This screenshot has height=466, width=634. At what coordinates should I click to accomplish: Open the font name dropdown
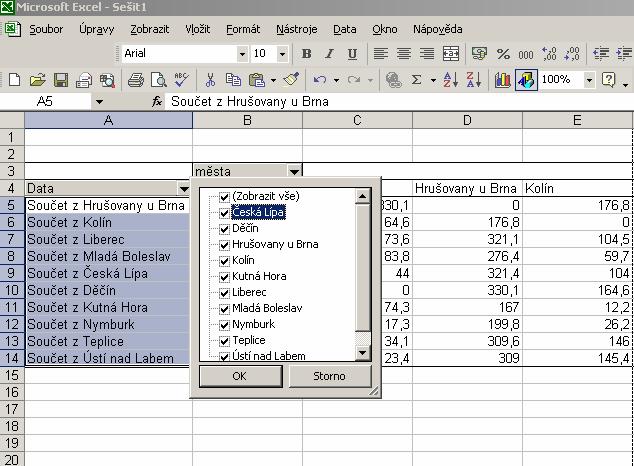click(242, 54)
